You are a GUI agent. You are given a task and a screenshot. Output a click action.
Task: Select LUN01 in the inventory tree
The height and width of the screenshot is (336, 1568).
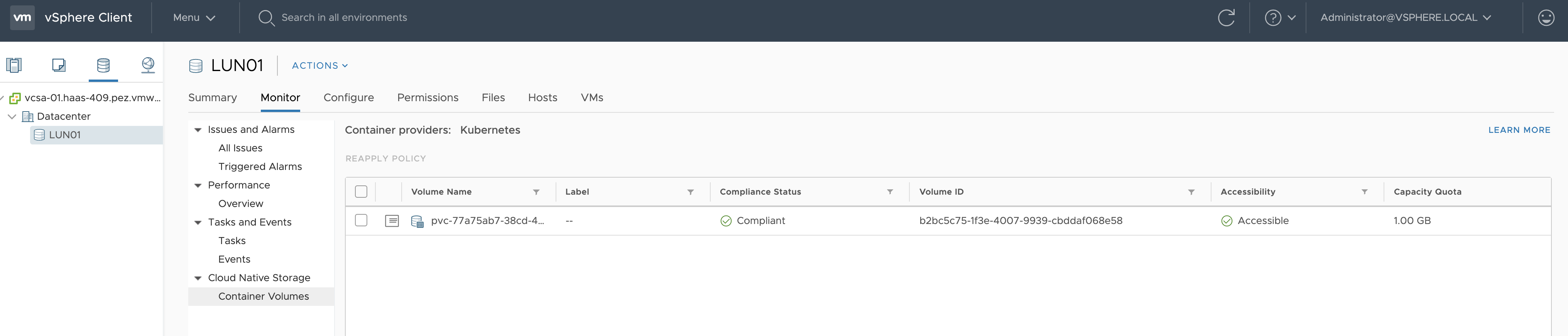click(x=96, y=135)
